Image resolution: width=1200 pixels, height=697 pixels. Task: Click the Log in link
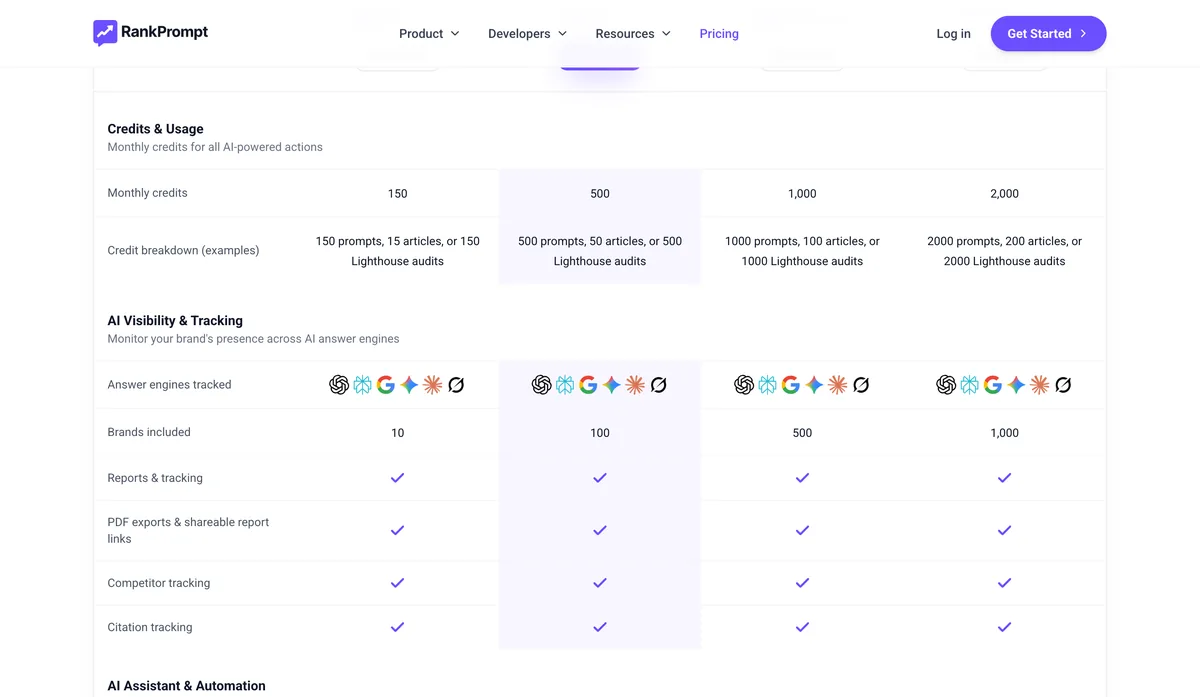click(x=953, y=34)
